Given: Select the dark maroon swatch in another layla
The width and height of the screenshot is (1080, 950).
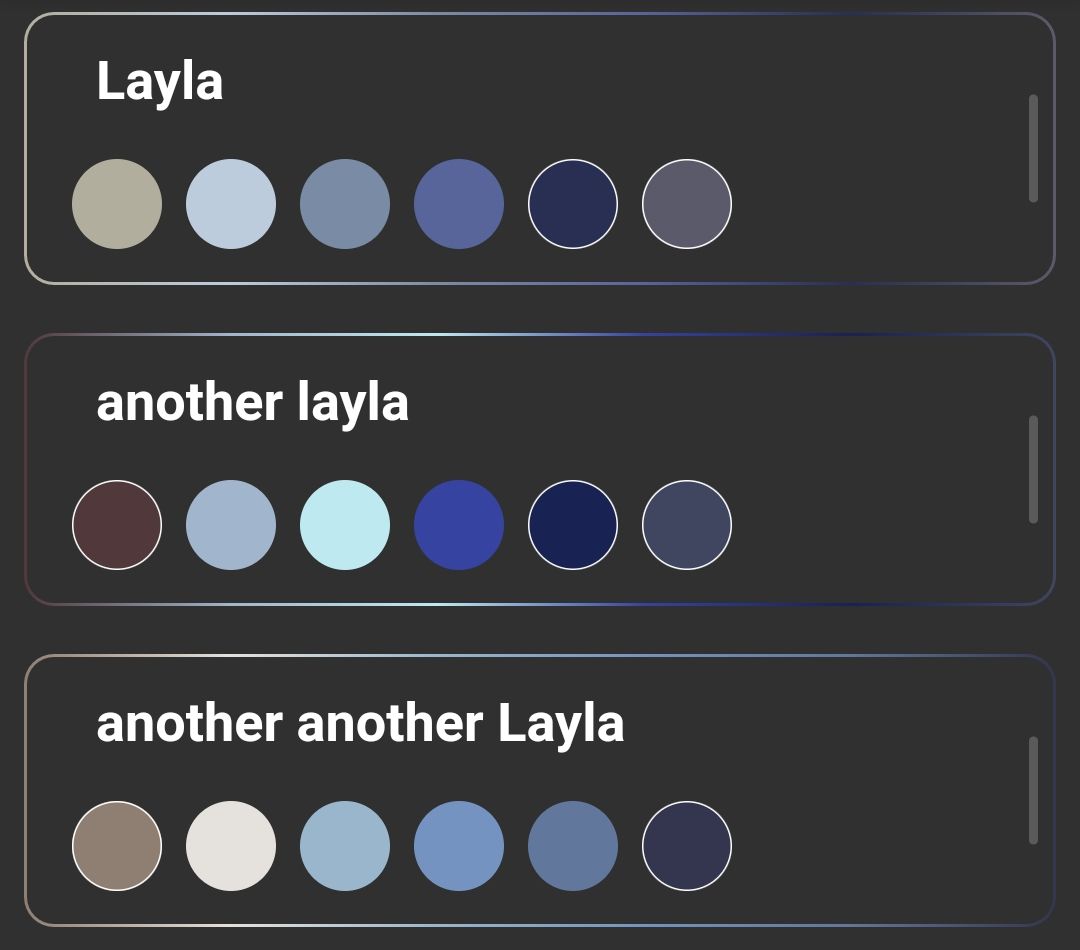Looking at the screenshot, I should [x=117, y=525].
